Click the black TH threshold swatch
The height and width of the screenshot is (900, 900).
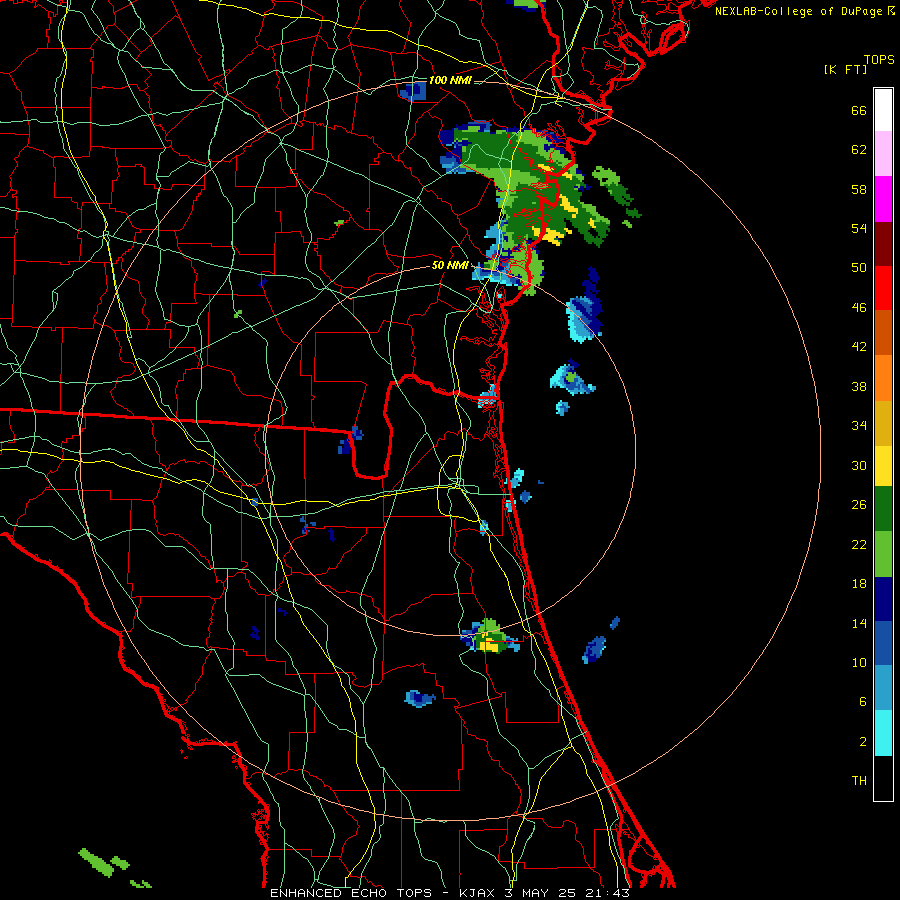[x=883, y=778]
